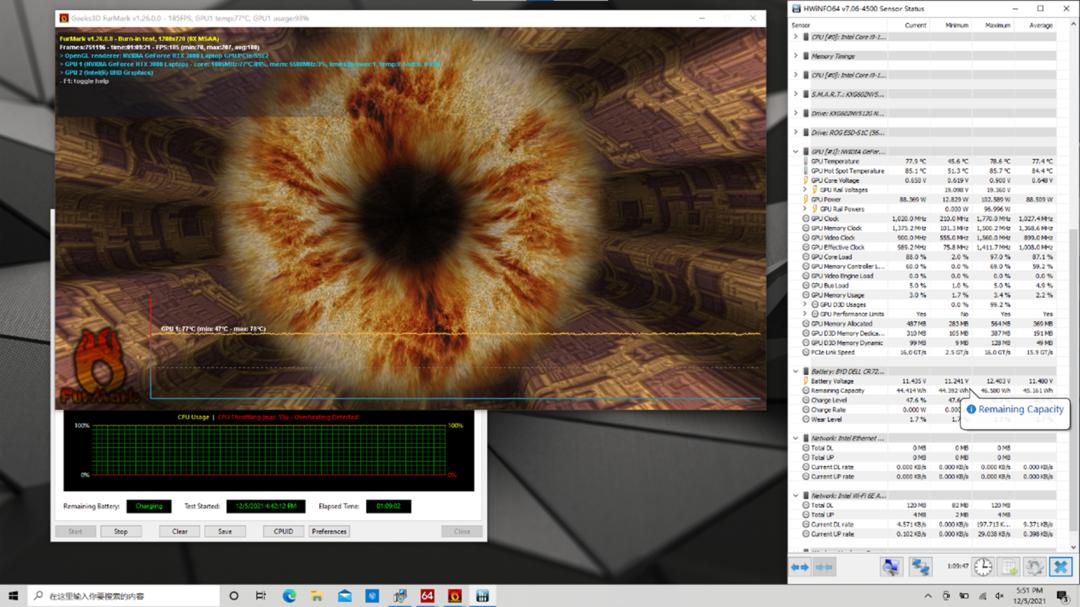The width and height of the screenshot is (1080, 607).
Task: Click the HWiNFO remote monitoring network icon
Action: [919, 567]
